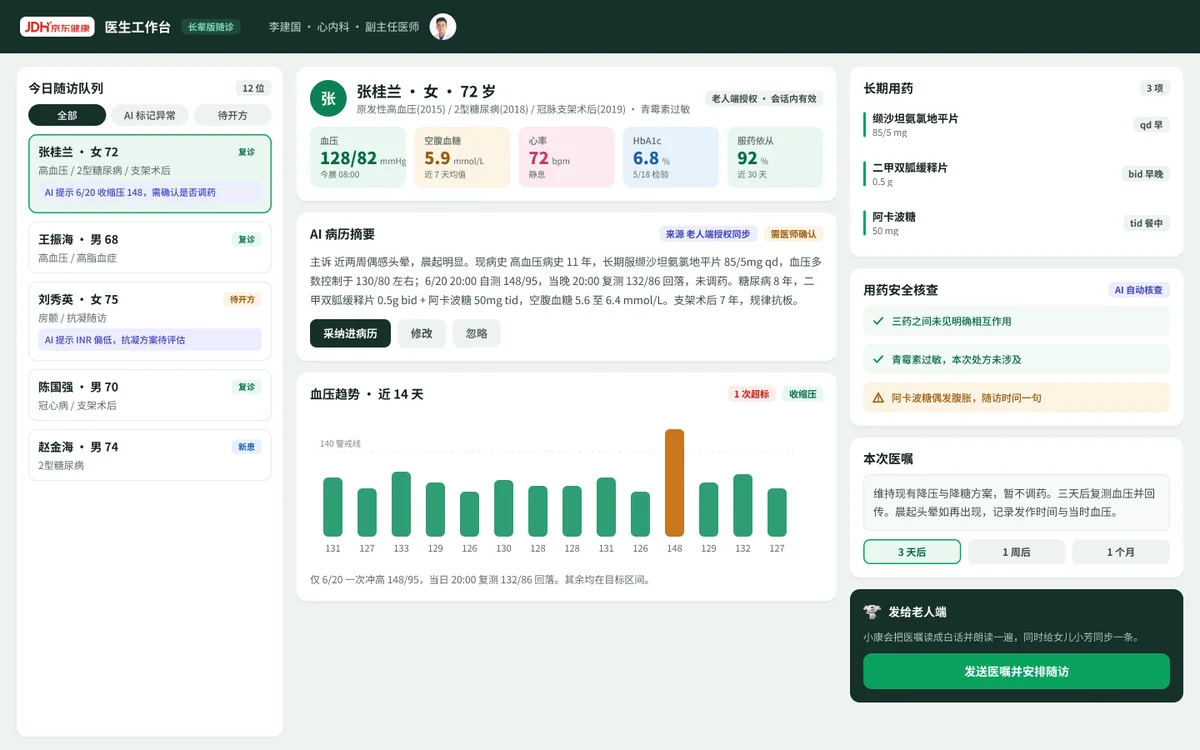The height and width of the screenshot is (750, 1200).
Task: Click into the 本次医嘱 text box
Action: (x=1016, y=503)
